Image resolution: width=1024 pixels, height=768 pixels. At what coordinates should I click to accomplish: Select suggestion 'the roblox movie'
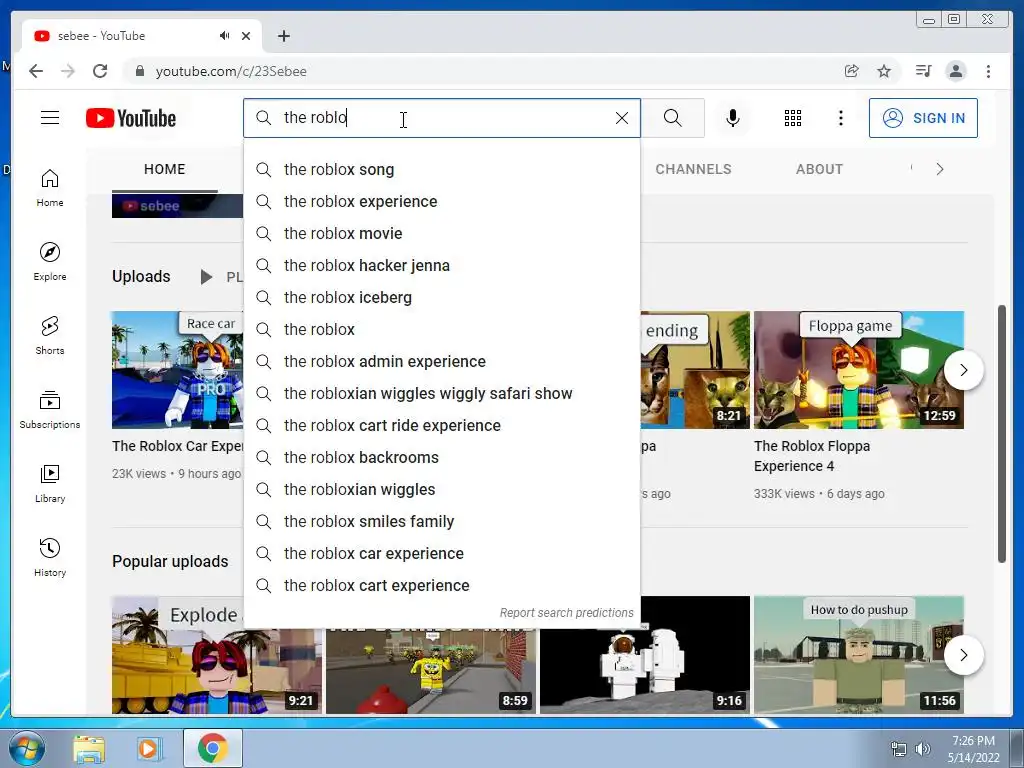(441, 234)
